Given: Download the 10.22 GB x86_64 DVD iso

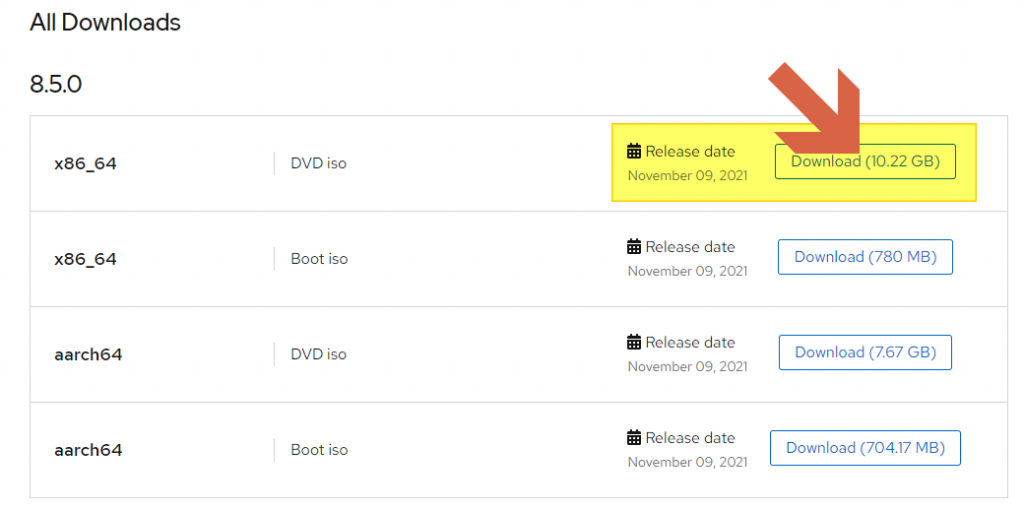Looking at the screenshot, I should tap(865, 161).
